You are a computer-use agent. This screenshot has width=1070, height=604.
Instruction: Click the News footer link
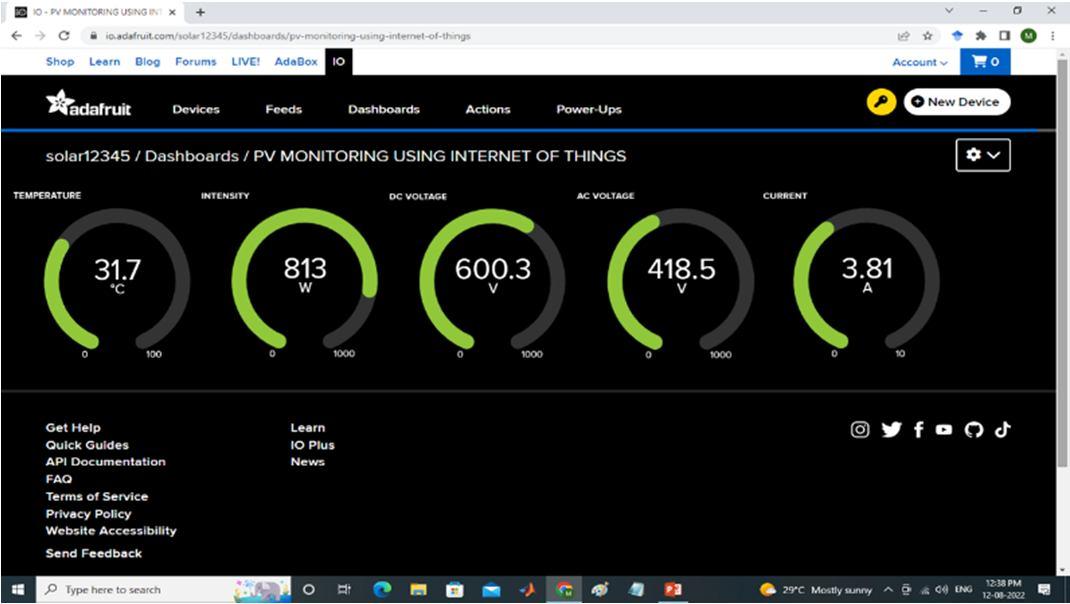click(308, 462)
